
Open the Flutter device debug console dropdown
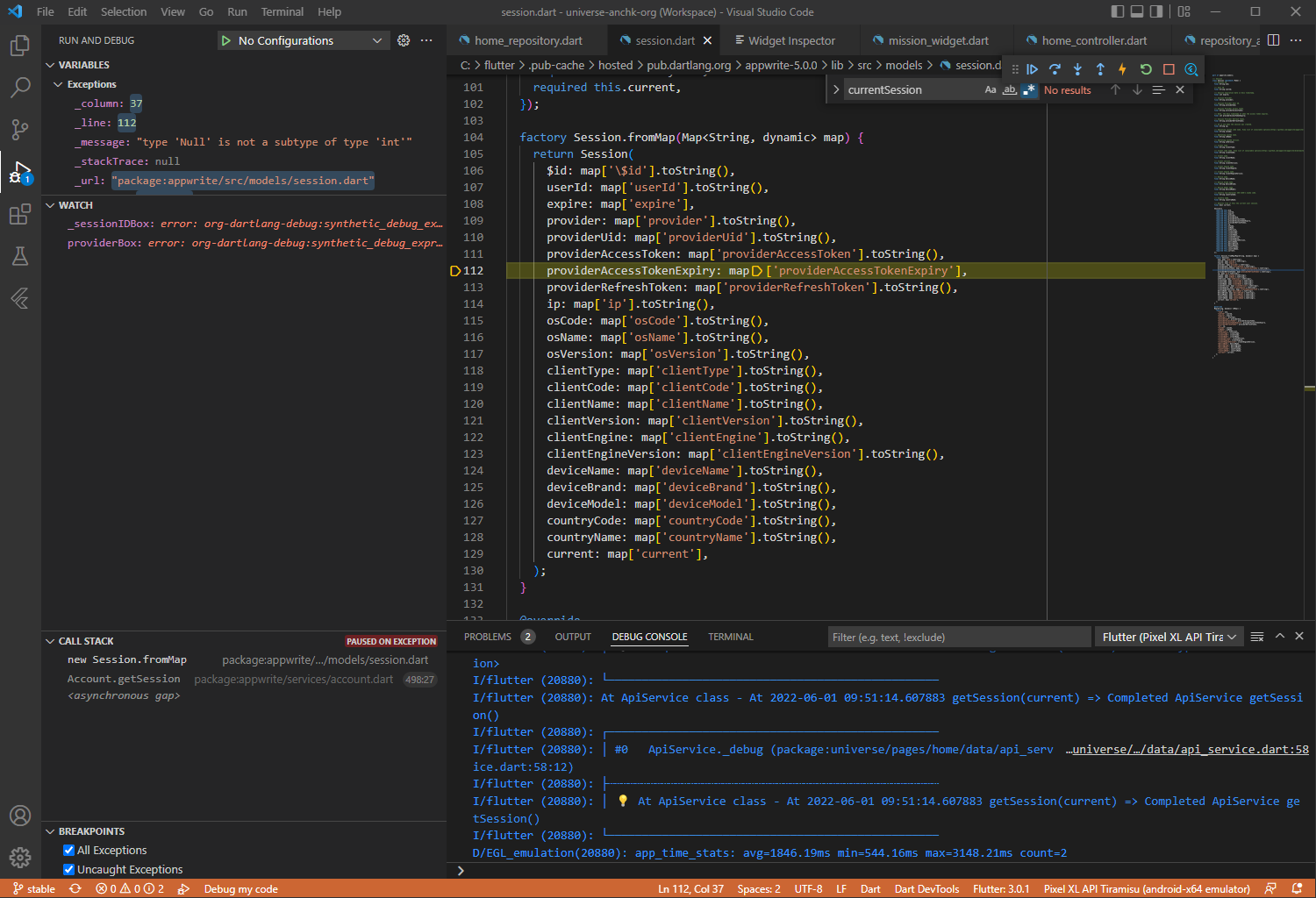[1169, 637]
